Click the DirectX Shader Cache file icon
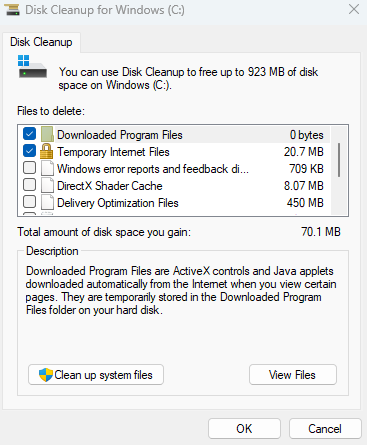The width and height of the screenshot is (367, 445). point(47,185)
